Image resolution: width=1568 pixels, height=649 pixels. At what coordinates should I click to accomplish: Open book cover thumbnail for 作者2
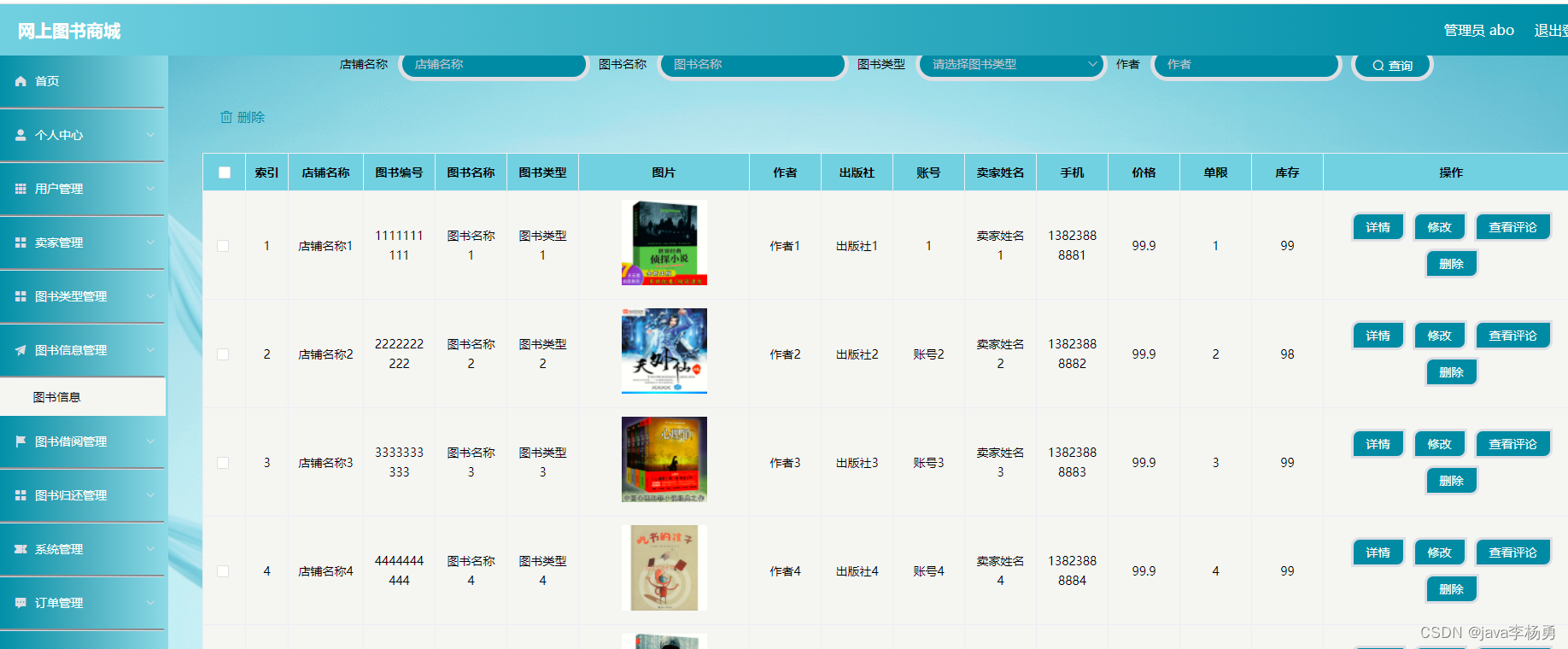(x=664, y=351)
